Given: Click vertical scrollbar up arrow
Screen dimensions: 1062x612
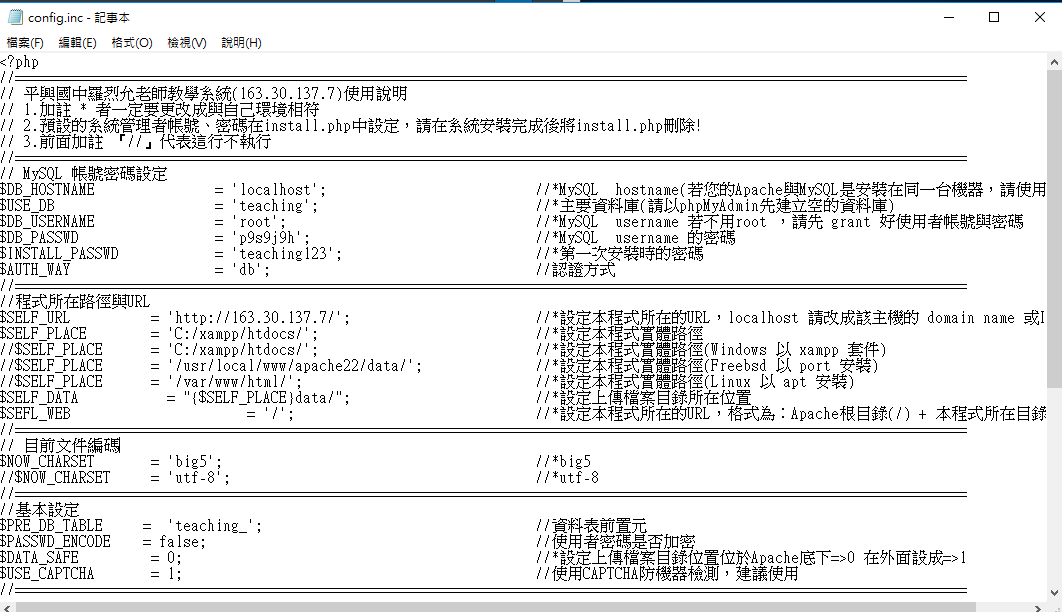Looking at the screenshot, I should [x=1054, y=62].
